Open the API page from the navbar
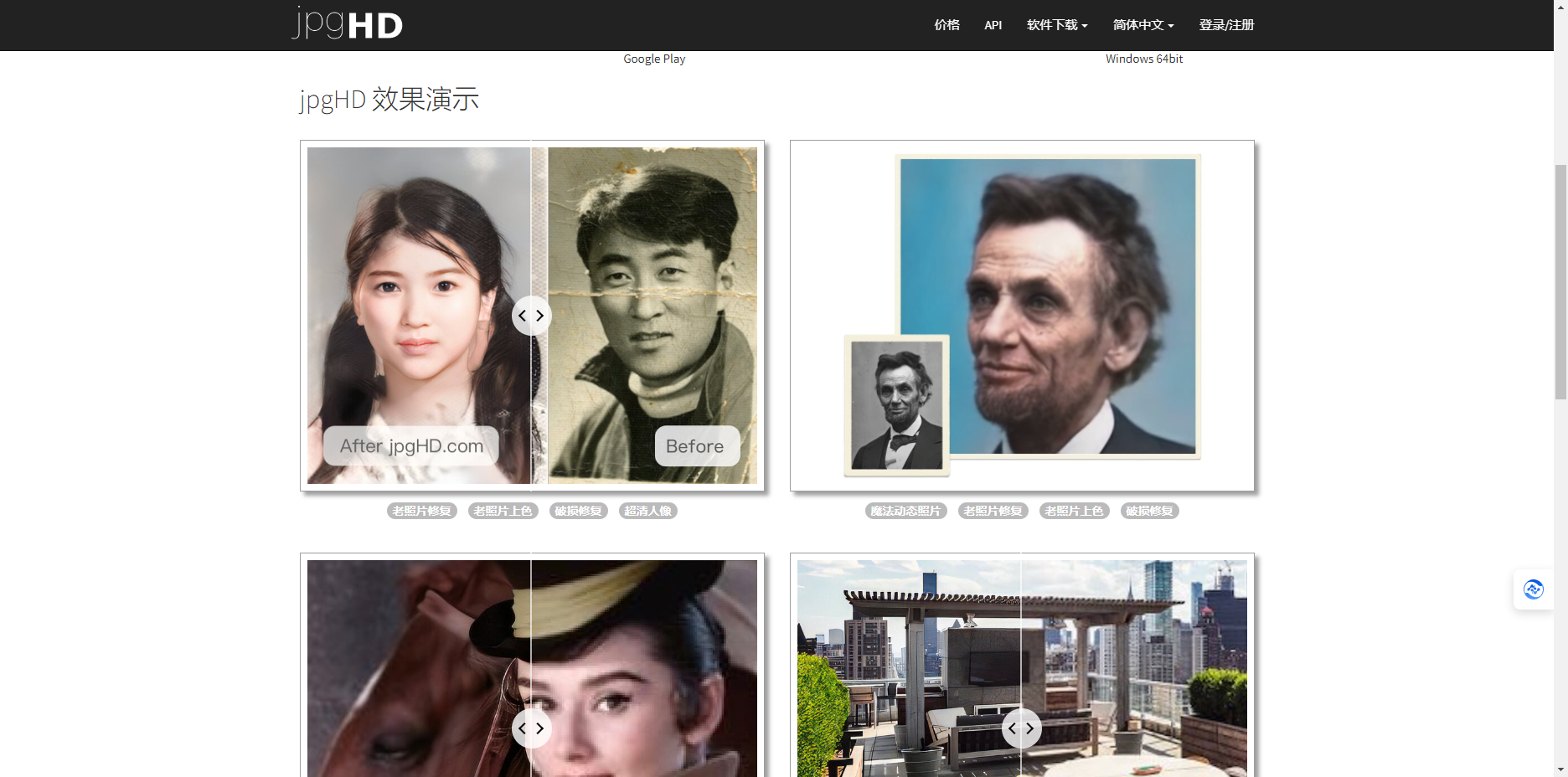1568x777 pixels. pyautogui.click(x=993, y=24)
